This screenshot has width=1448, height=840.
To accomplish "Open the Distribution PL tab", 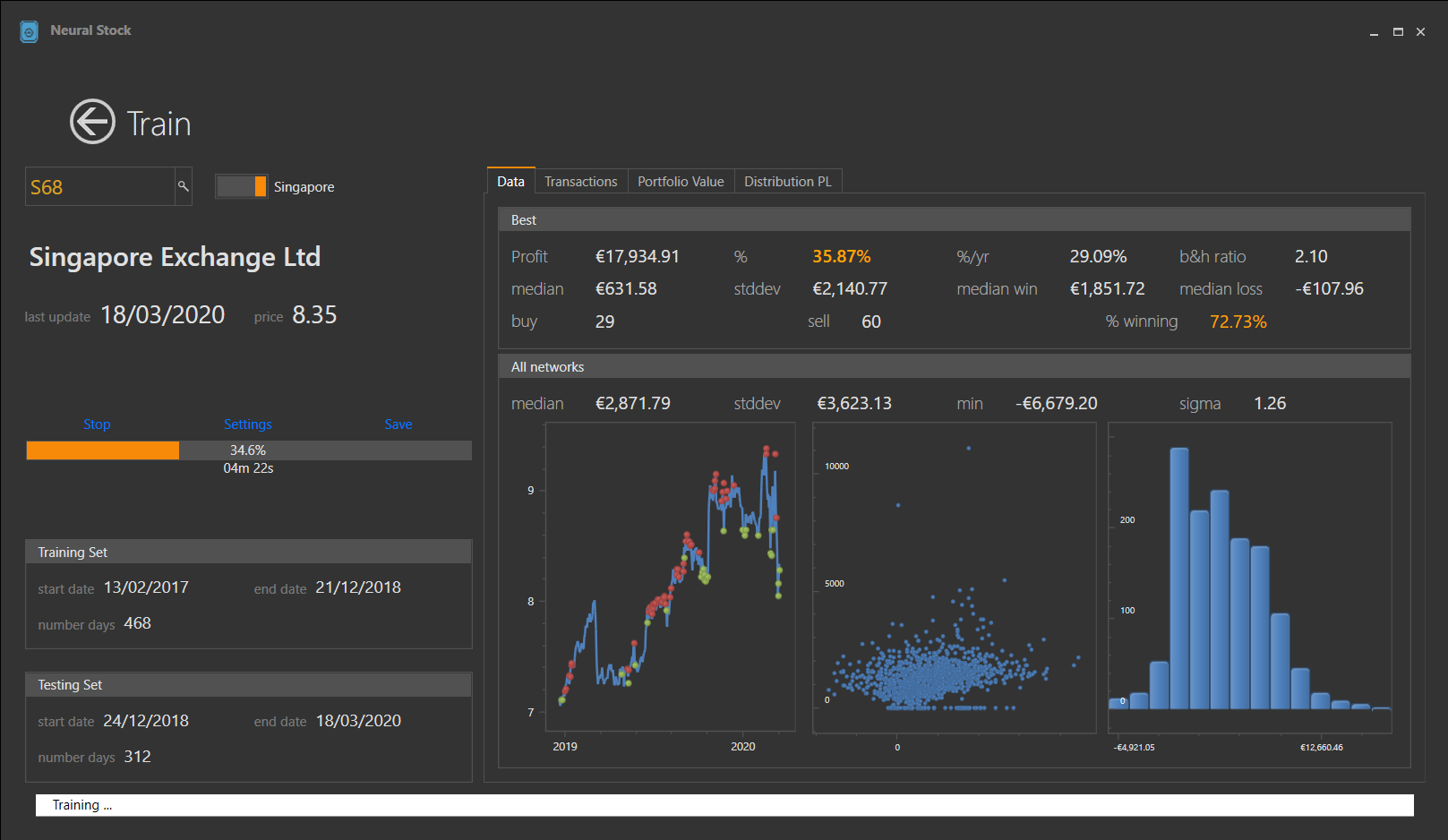I will click(x=788, y=181).
